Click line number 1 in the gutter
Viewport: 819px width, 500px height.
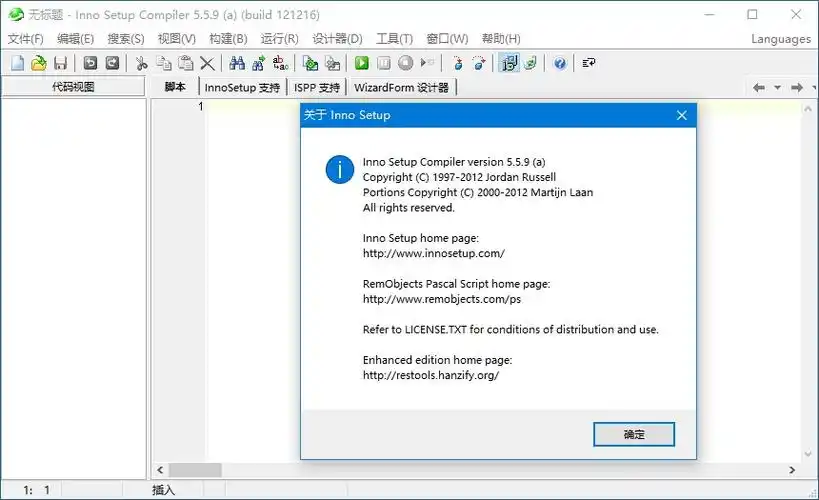201,107
